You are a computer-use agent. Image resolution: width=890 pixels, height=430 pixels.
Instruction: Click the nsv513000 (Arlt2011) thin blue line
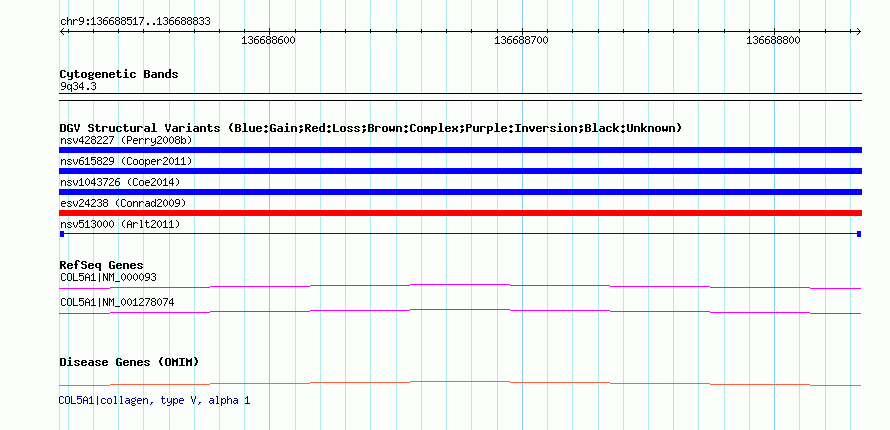click(x=460, y=234)
